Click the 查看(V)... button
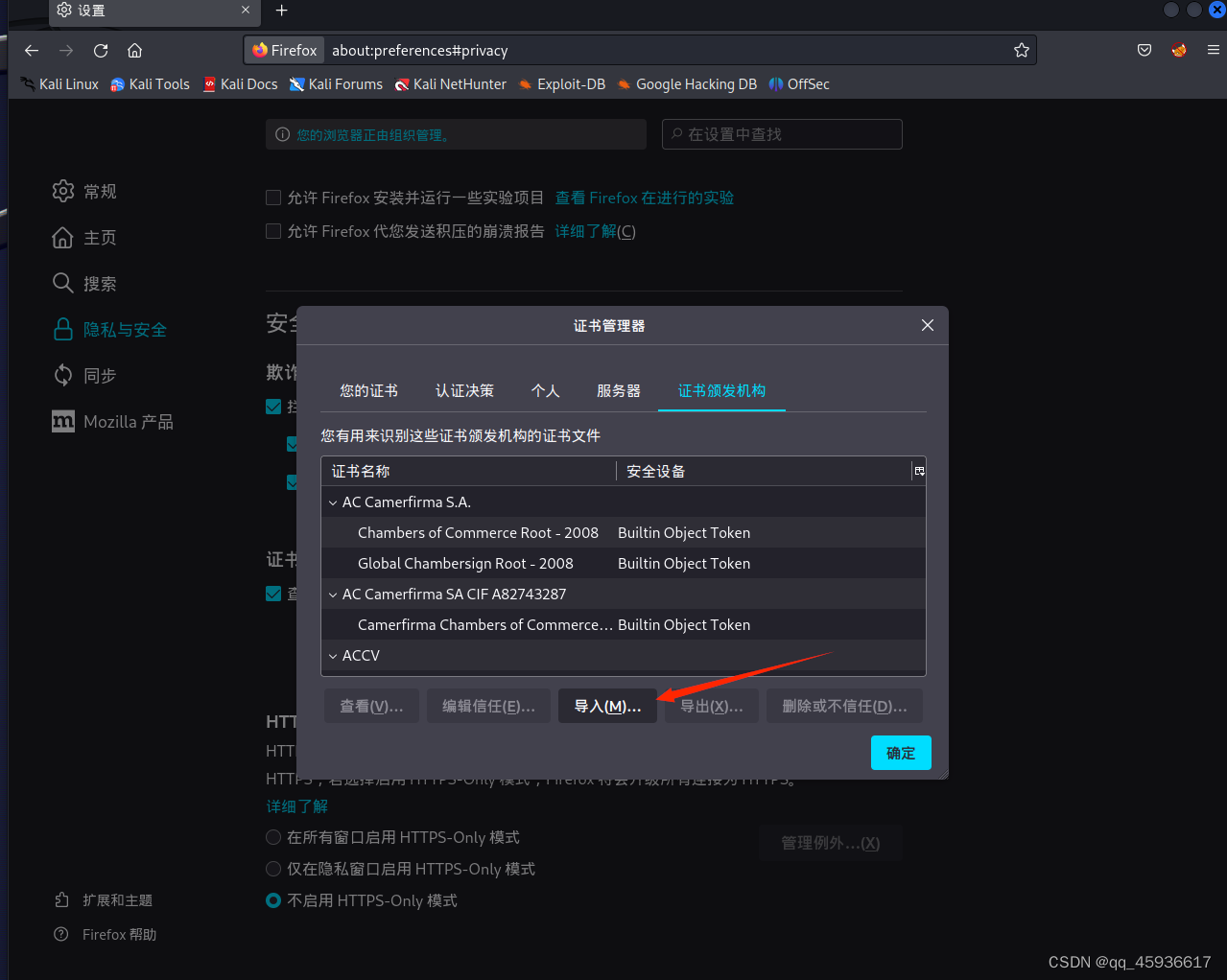Screen dimensions: 1227x980 (x=371, y=706)
